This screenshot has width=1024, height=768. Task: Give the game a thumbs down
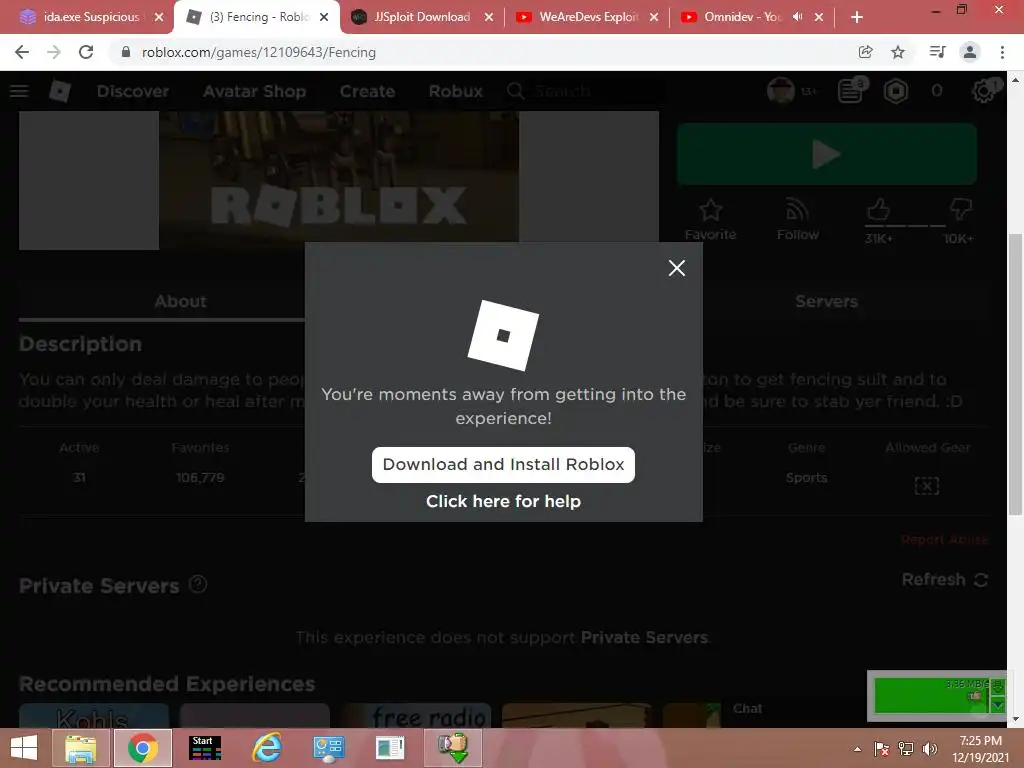click(x=960, y=210)
